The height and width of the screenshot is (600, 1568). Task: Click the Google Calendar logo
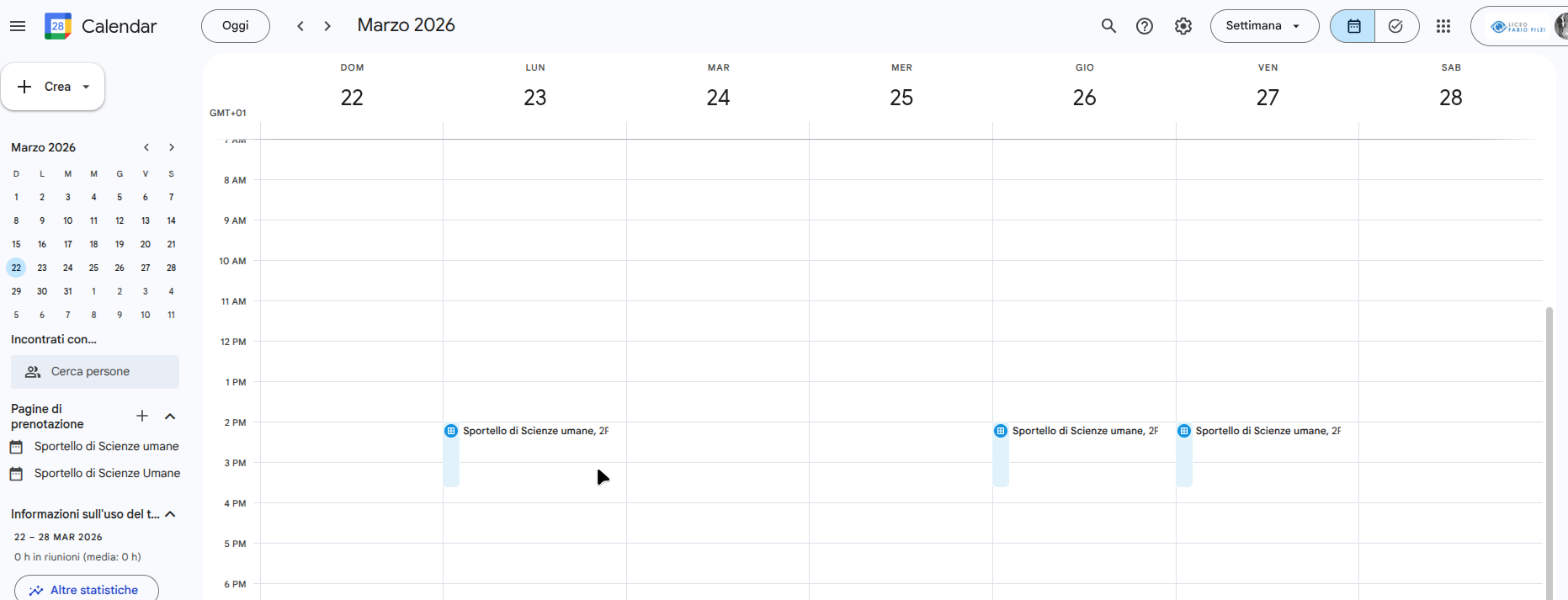click(58, 26)
